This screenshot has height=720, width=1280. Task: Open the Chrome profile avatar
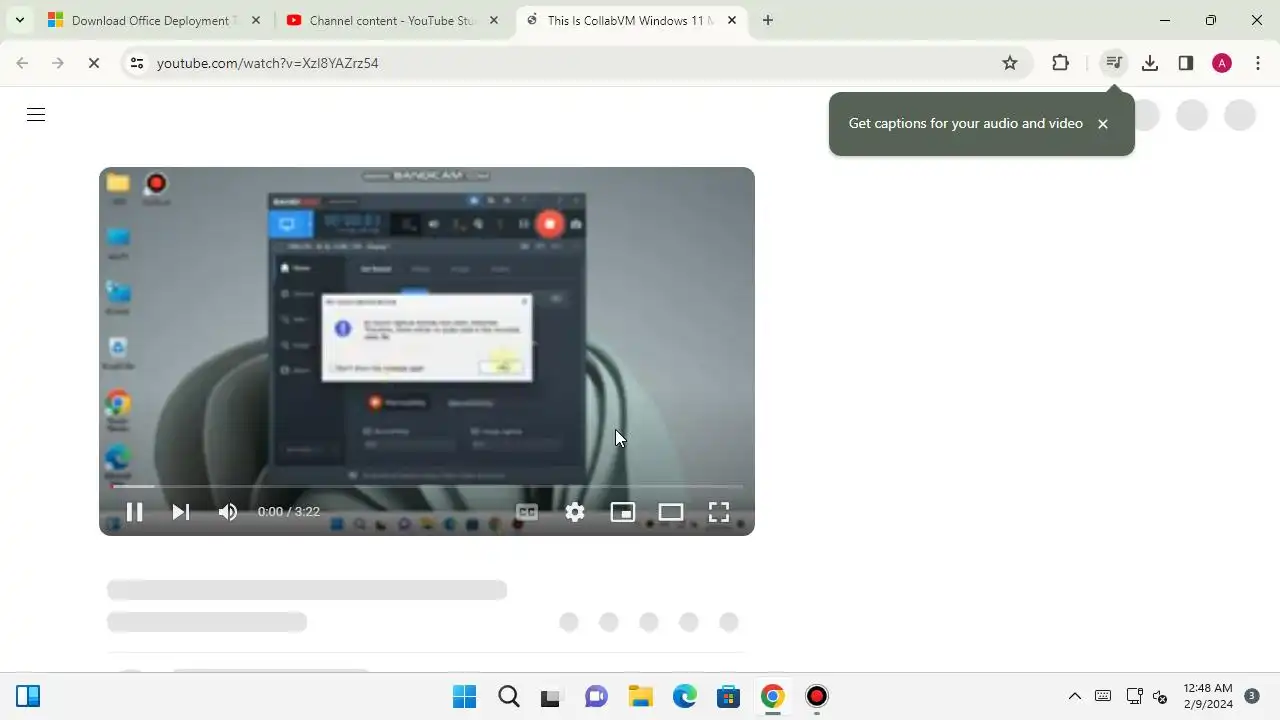(x=1222, y=63)
